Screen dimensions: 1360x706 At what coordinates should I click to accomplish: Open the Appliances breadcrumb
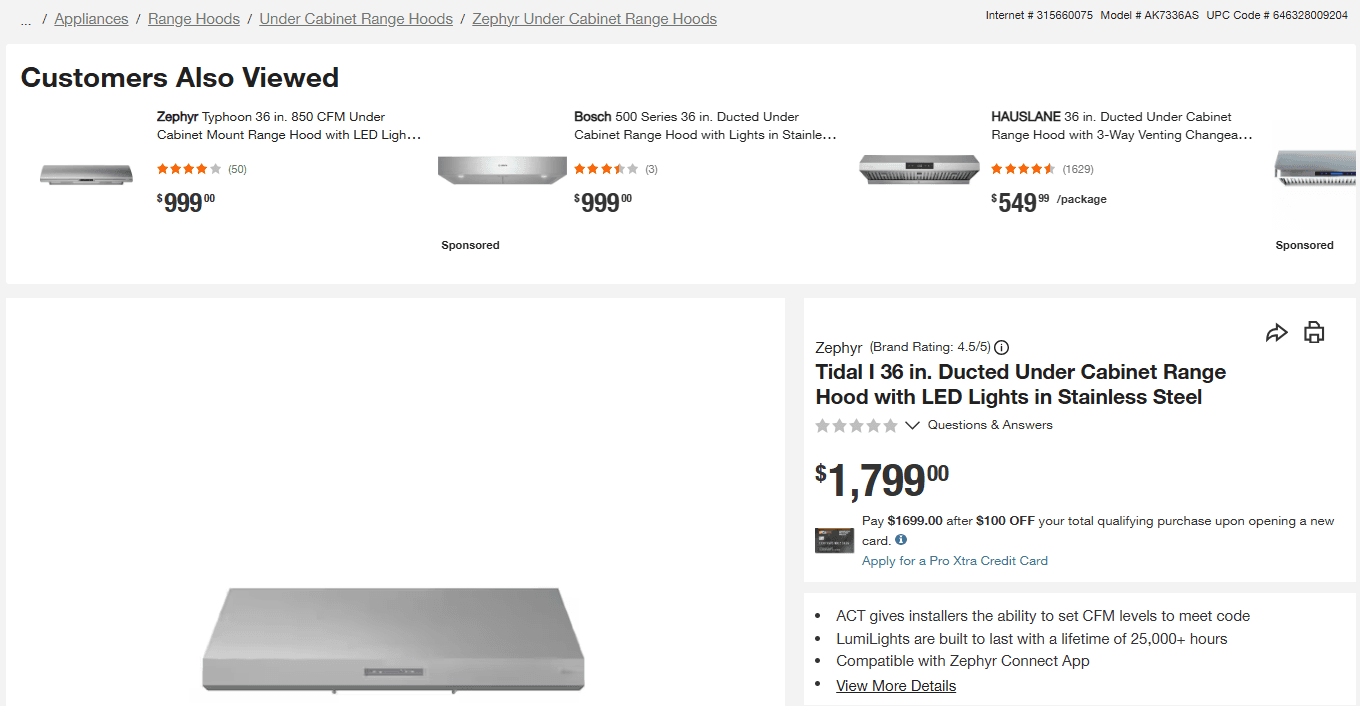(x=91, y=18)
